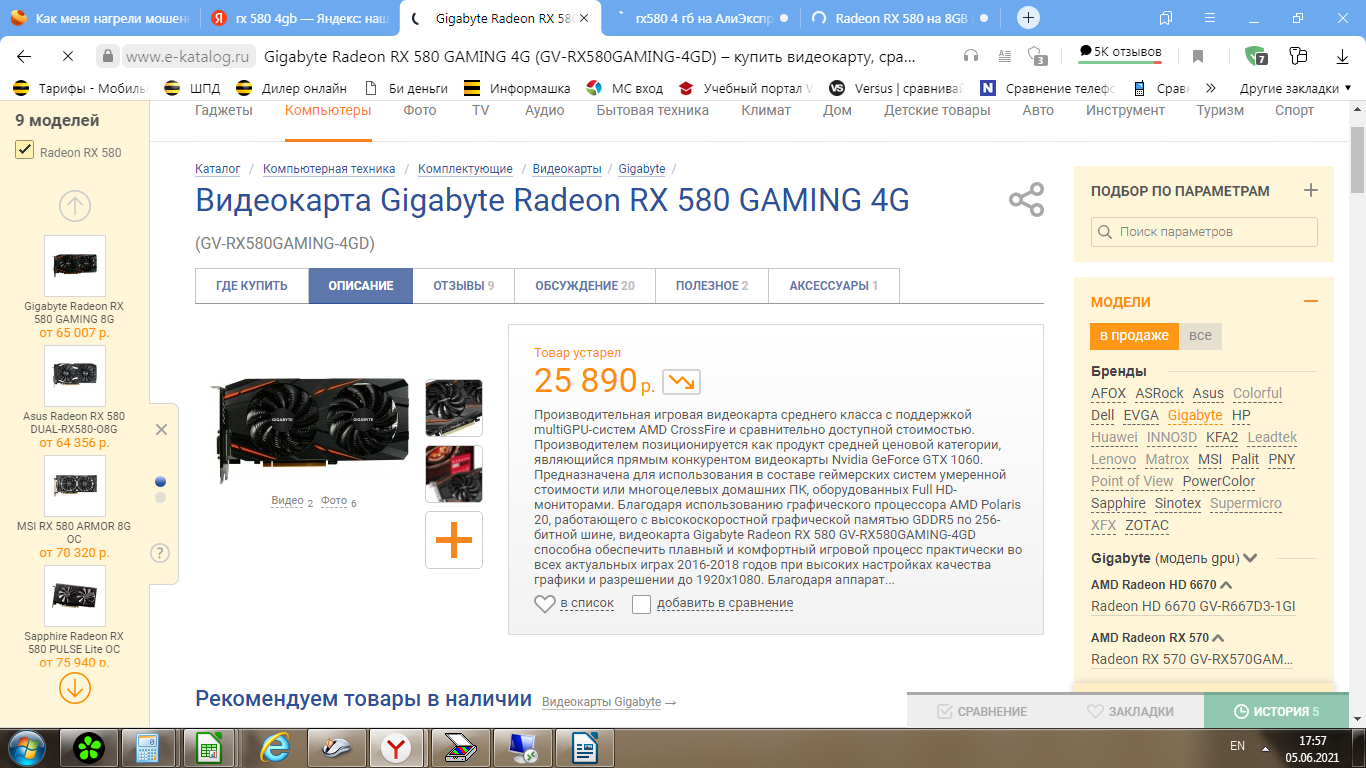Open the 'Полезное 2' tab

pyautogui.click(x=712, y=286)
